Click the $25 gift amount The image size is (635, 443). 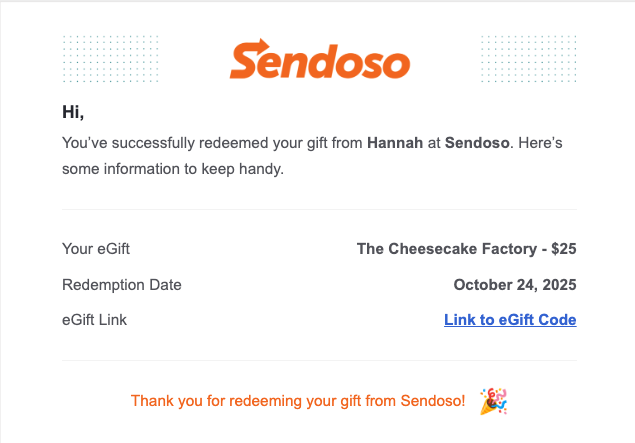point(564,248)
